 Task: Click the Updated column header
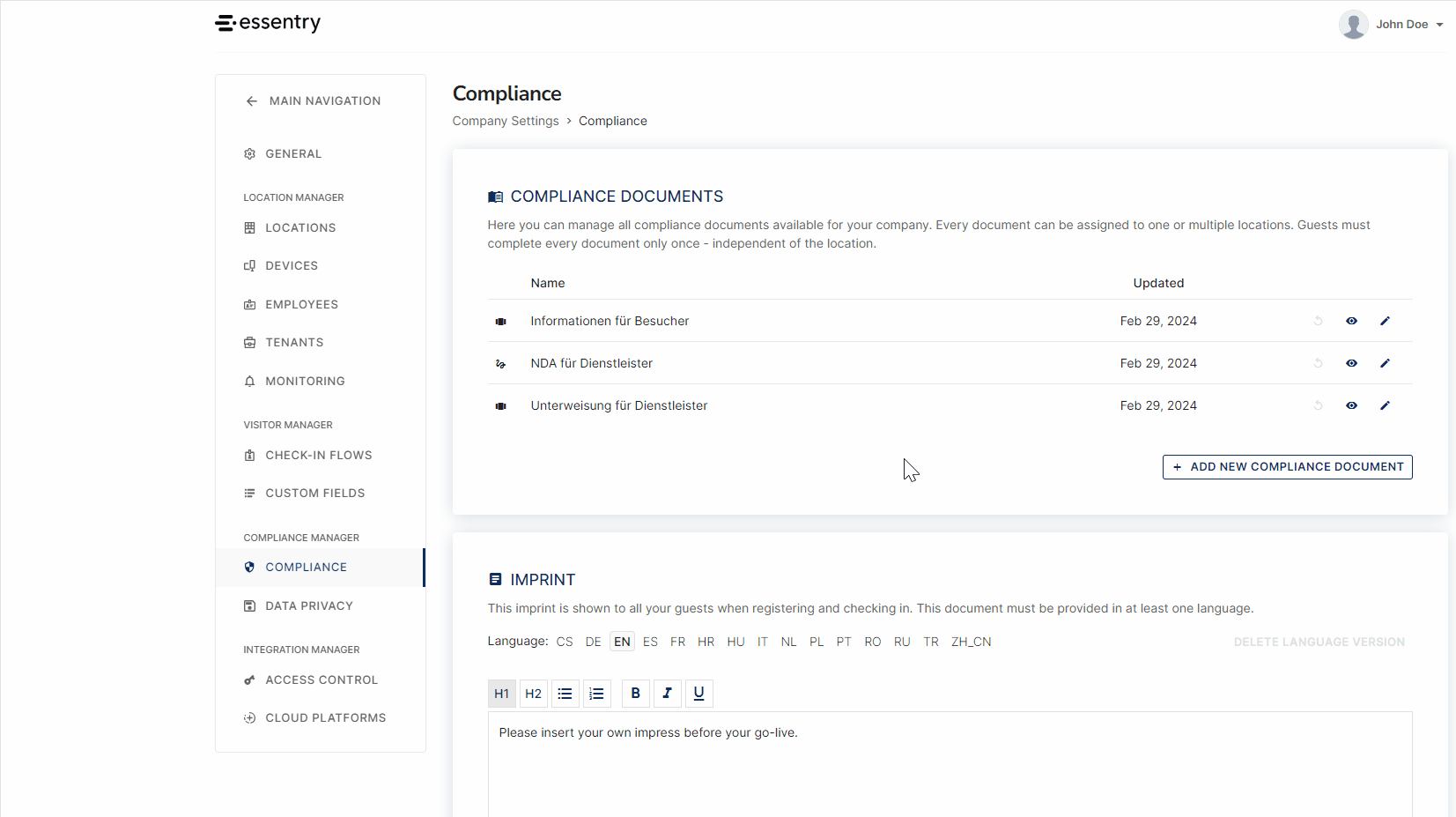[1158, 284]
